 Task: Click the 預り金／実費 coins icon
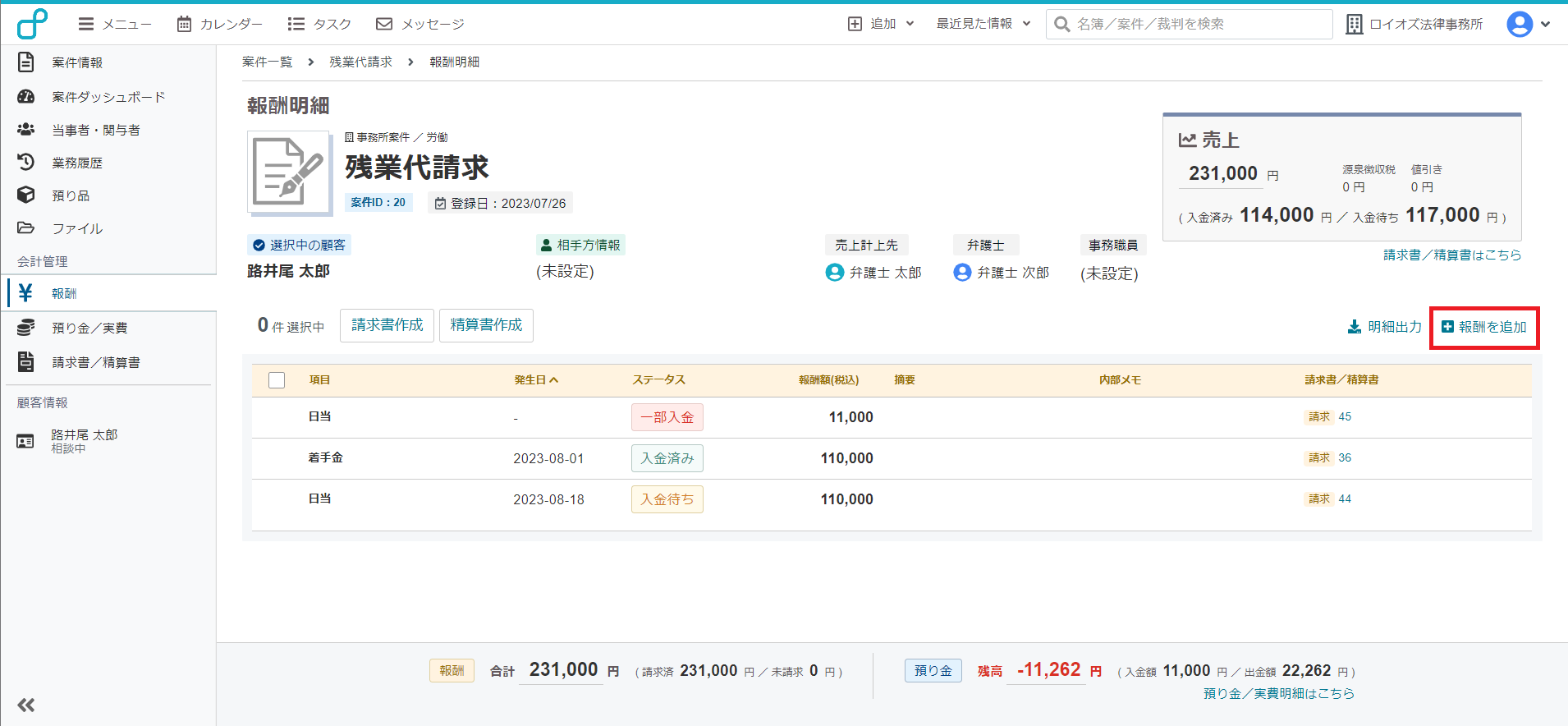pyautogui.click(x=25, y=327)
